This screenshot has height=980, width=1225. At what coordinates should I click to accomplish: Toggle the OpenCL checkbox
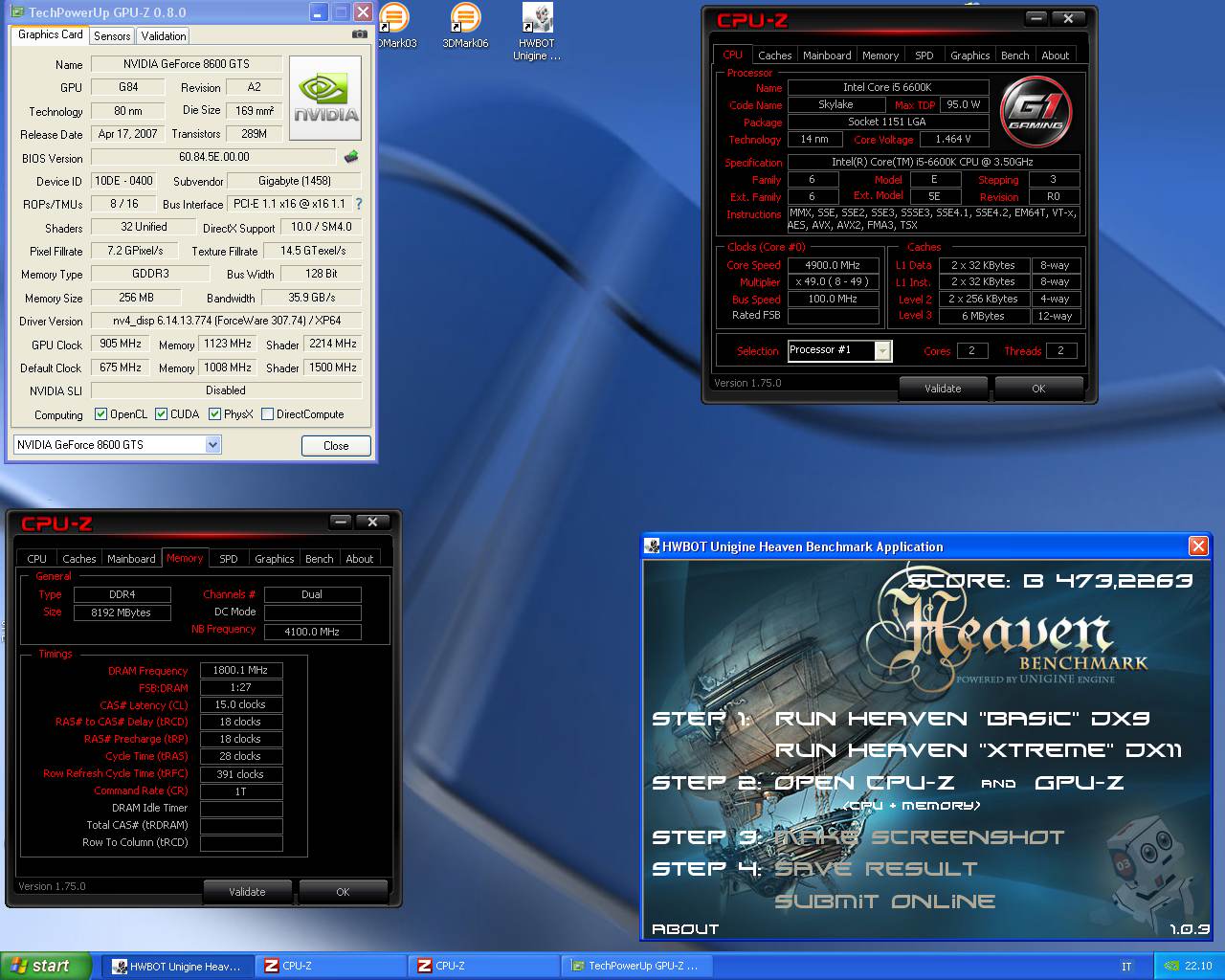click(100, 414)
